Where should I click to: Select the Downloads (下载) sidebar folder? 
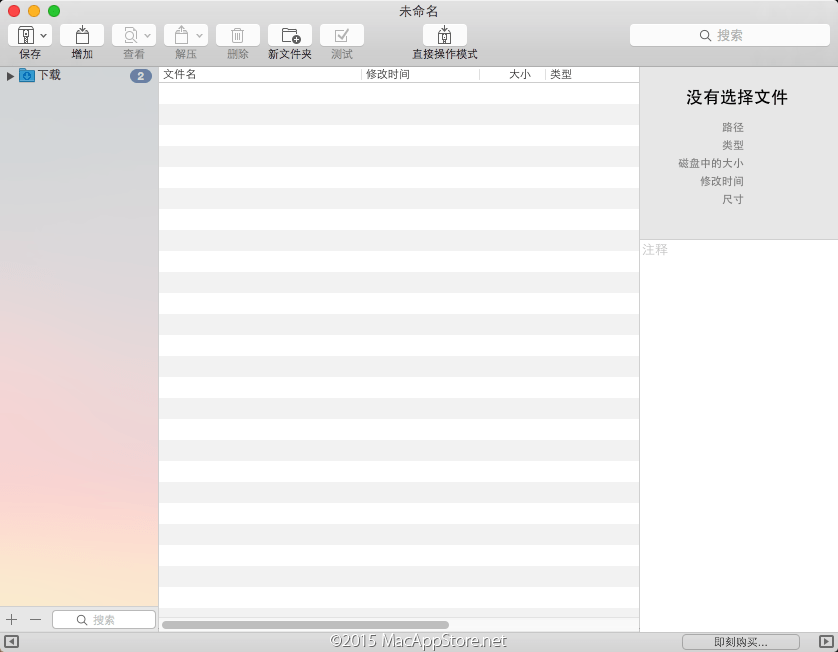(49, 75)
